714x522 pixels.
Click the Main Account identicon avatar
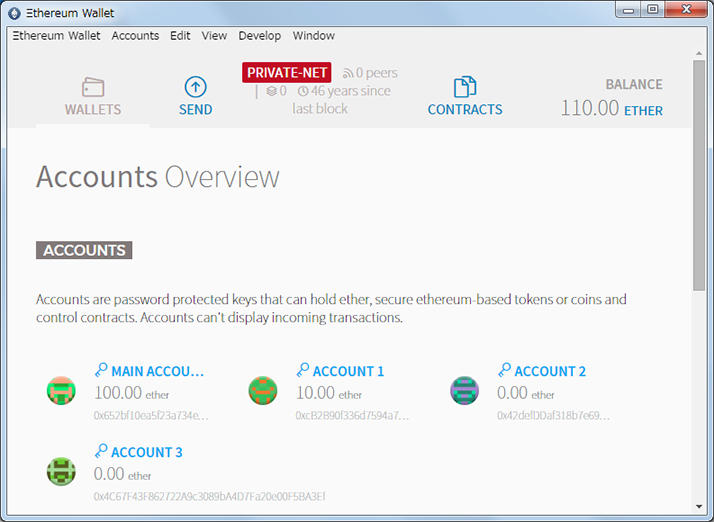pyautogui.click(x=61, y=390)
